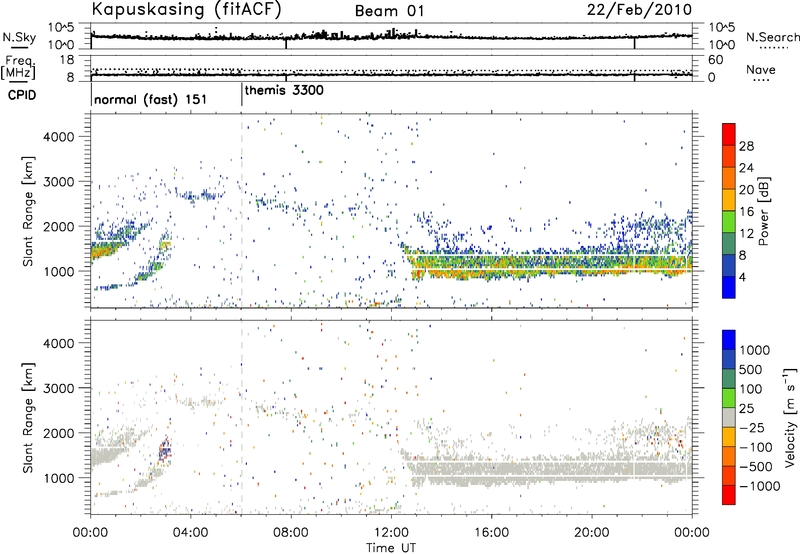Click the velocity colorbar tick '1000'
The image size is (800, 554).
pos(755,350)
